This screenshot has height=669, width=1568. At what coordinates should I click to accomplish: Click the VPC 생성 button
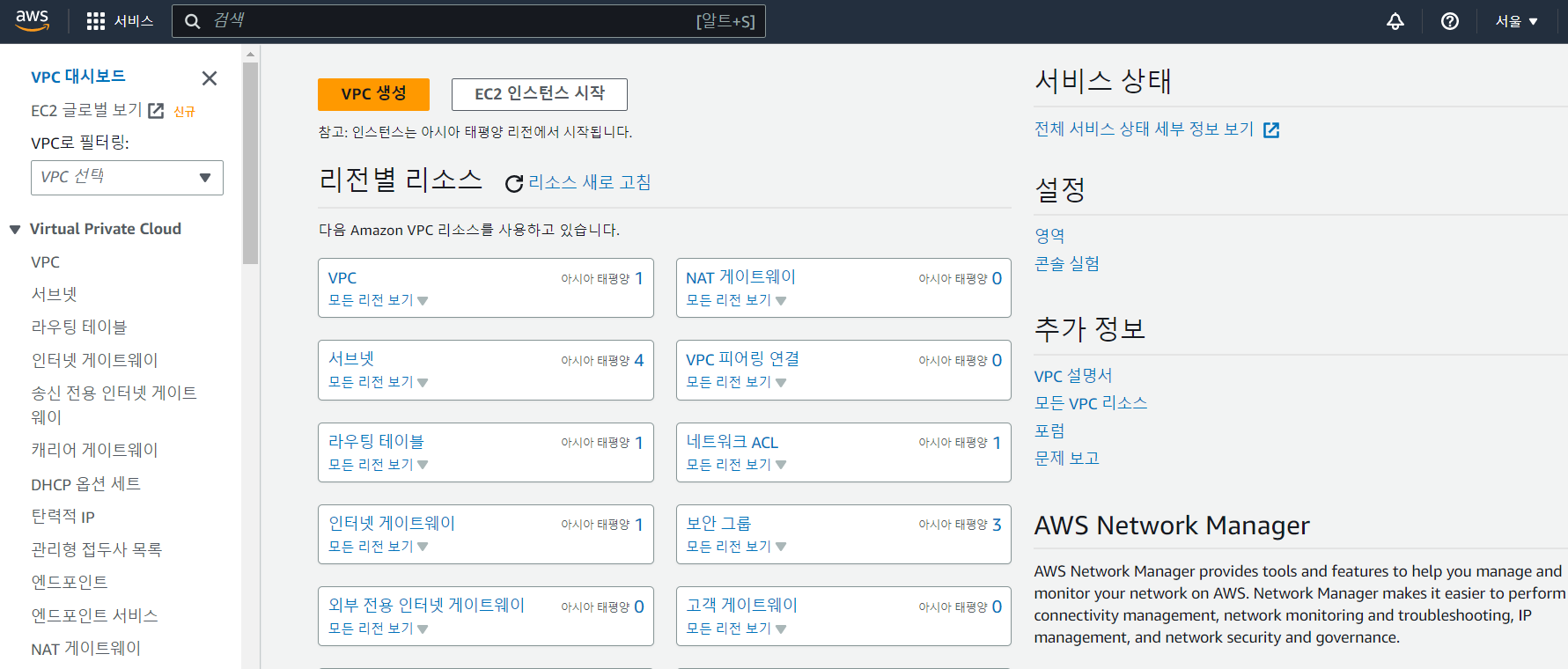pyautogui.click(x=373, y=94)
